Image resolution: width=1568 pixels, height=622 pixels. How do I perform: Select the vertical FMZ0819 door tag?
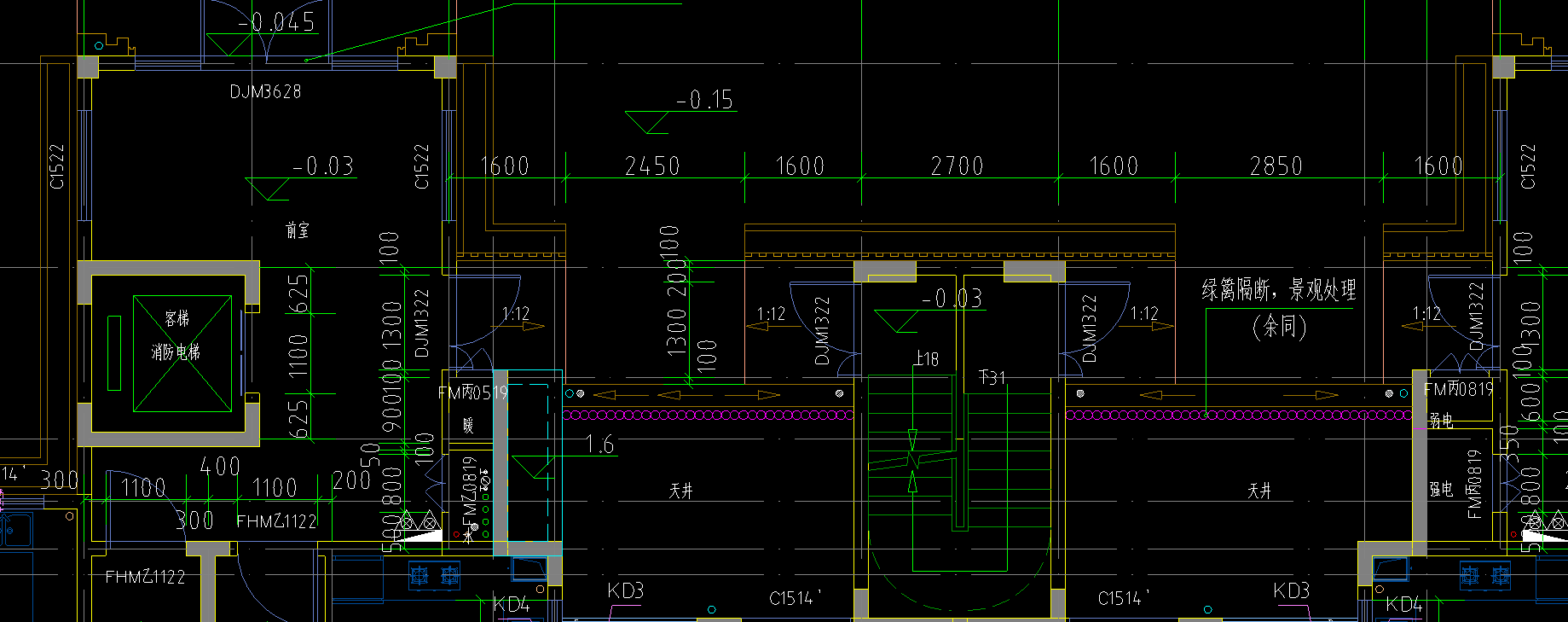pos(469,491)
